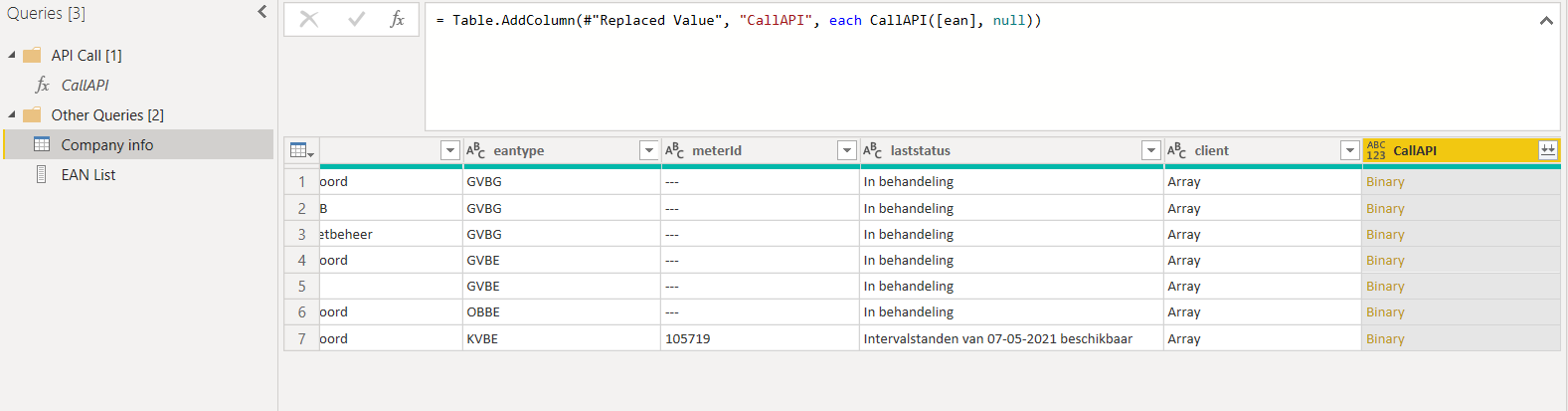Collapse the Queries pane with chevron

(x=262, y=12)
